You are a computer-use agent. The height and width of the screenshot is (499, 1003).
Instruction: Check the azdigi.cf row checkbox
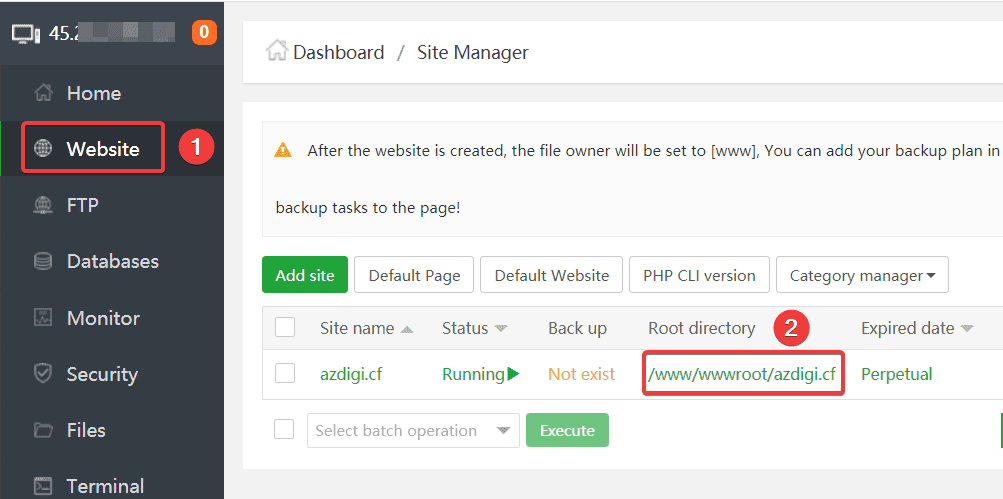tap(285, 374)
